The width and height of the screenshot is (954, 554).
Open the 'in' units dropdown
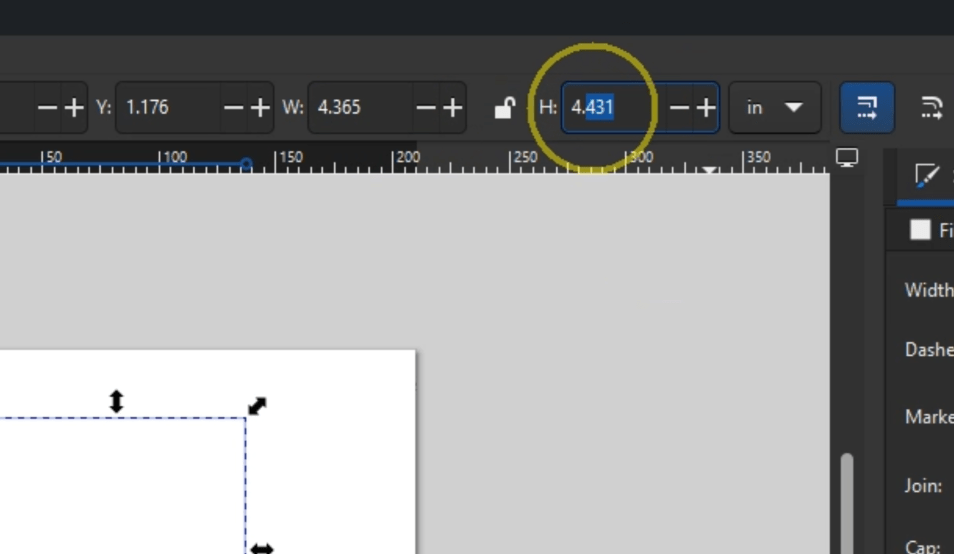(x=775, y=107)
